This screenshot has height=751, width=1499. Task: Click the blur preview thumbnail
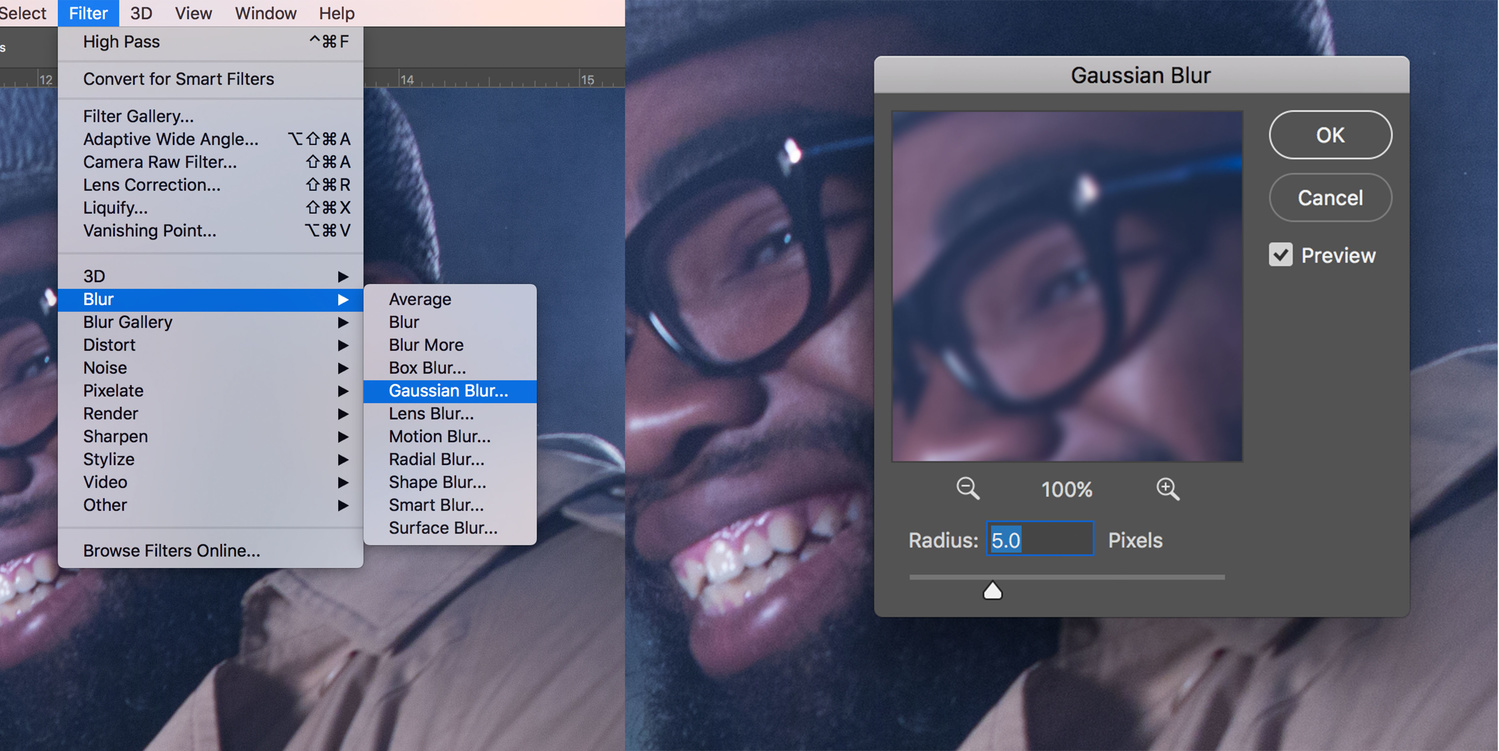tap(1067, 286)
